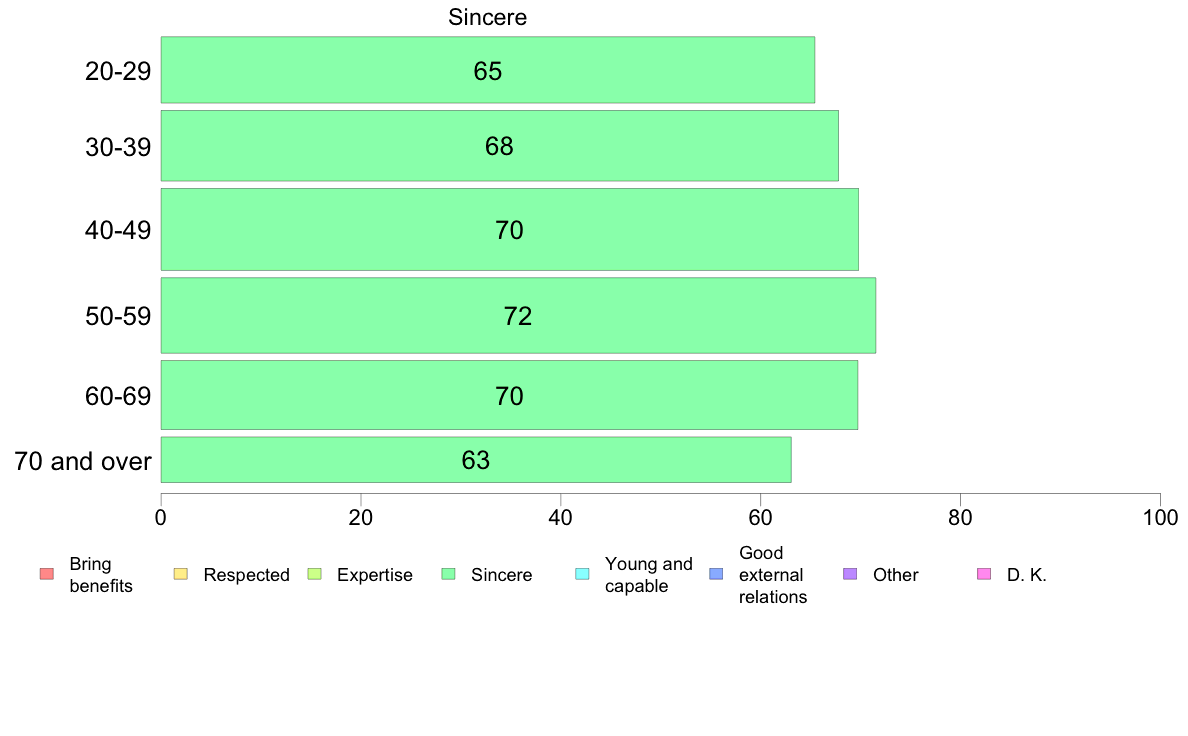Viewport: 1188px width, 736px height.
Task: Click the Young and capable cyan swatch
Action: coord(583,574)
